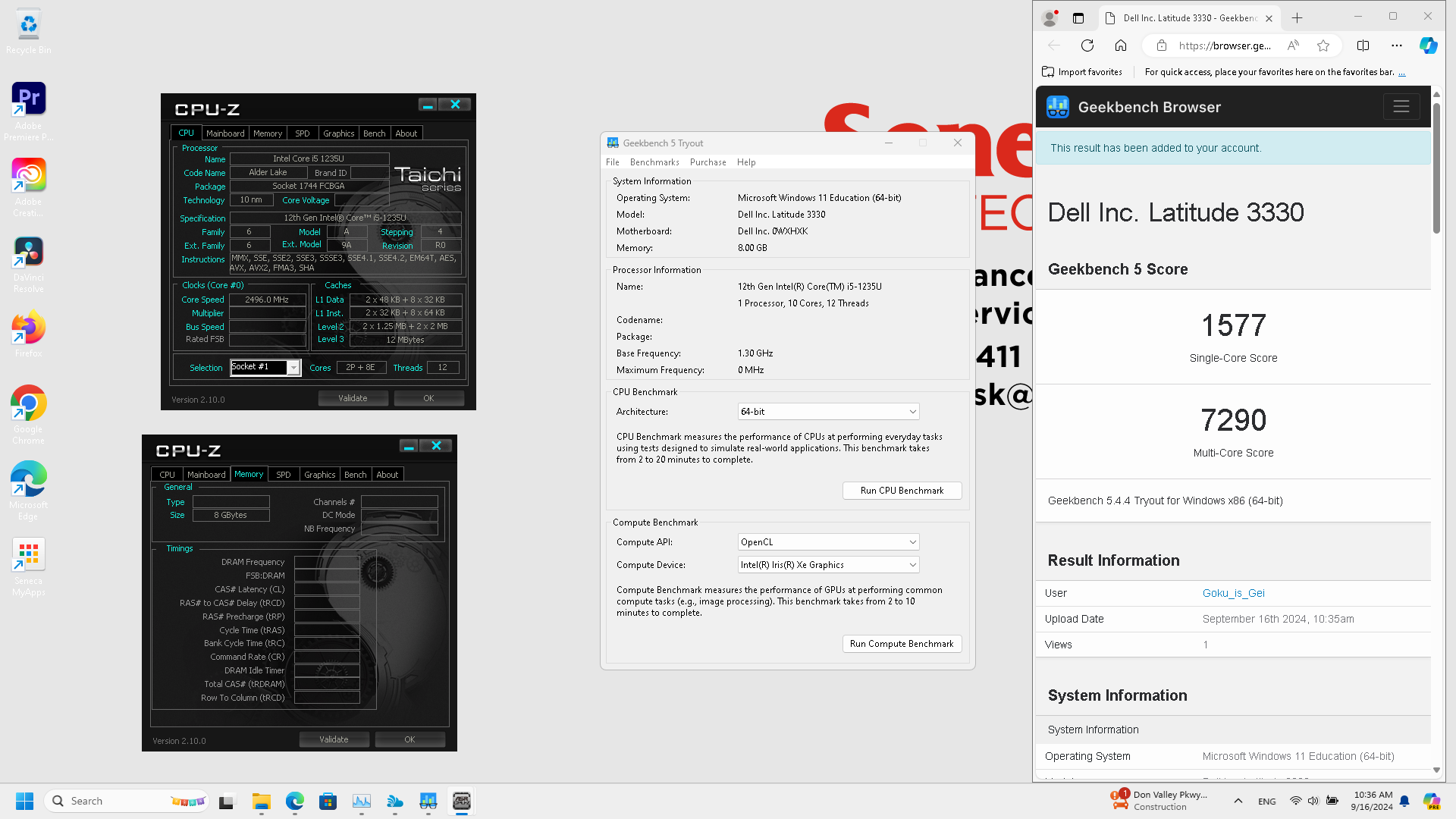Open Adobe Creative Cloud desktop shortcut
Viewport: 1456px width, 819px height.
28,187
